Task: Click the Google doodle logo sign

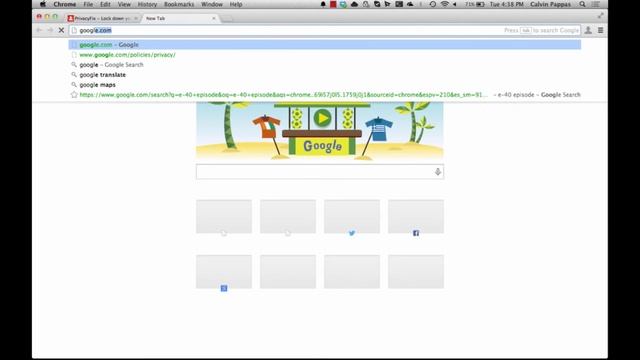Action: pyautogui.click(x=322, y=146)
